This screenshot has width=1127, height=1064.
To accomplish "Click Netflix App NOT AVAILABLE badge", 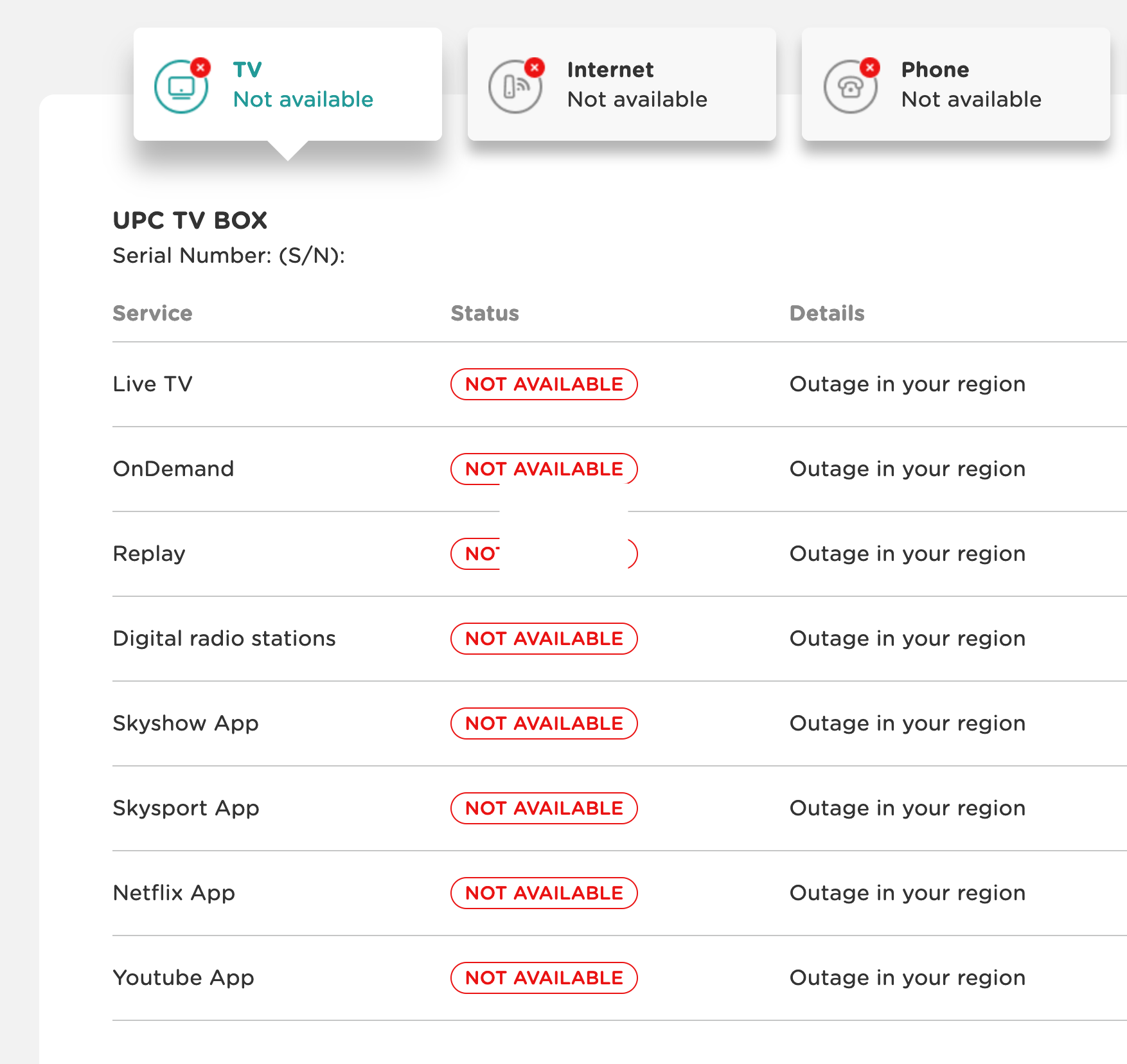I will click(x=544, y=893).
